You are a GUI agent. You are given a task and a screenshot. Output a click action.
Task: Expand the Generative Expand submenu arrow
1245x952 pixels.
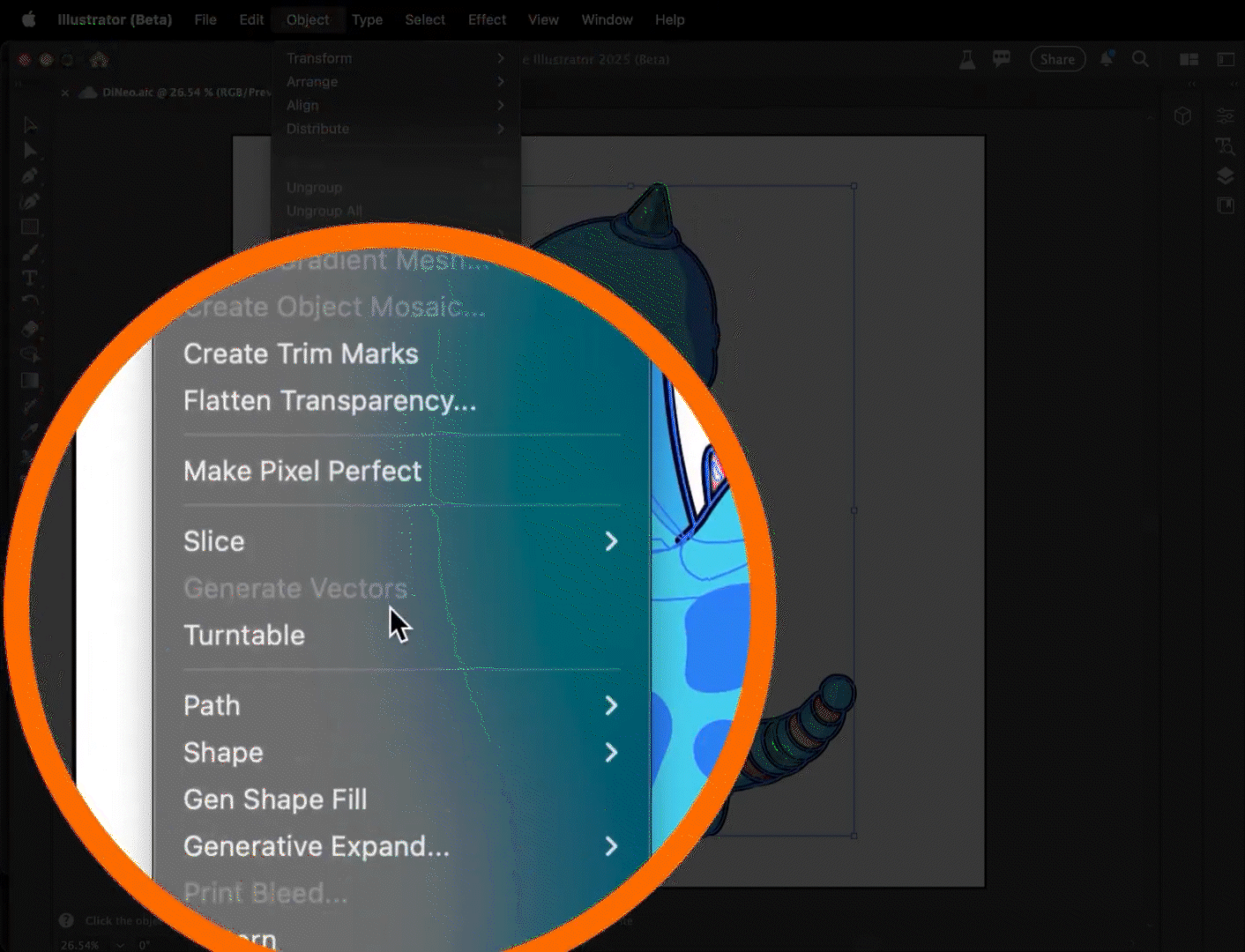(610, 846)
